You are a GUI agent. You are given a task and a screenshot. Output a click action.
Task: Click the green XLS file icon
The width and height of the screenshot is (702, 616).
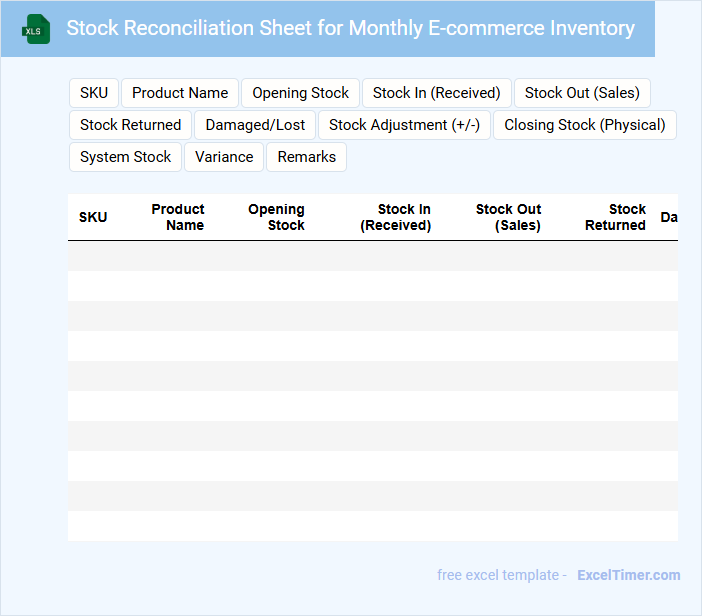pyautogui.click(x=36, y=29)
